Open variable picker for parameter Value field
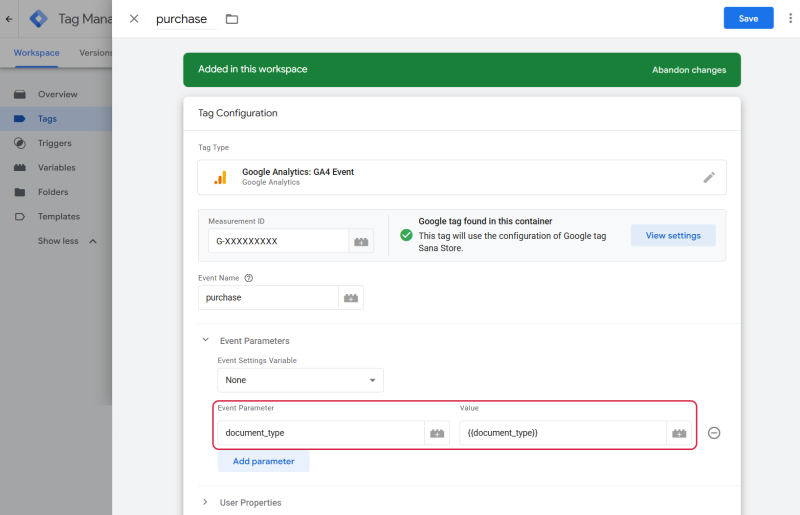Image resolution: width=800 pixels, height=515 pixels. 679,433
